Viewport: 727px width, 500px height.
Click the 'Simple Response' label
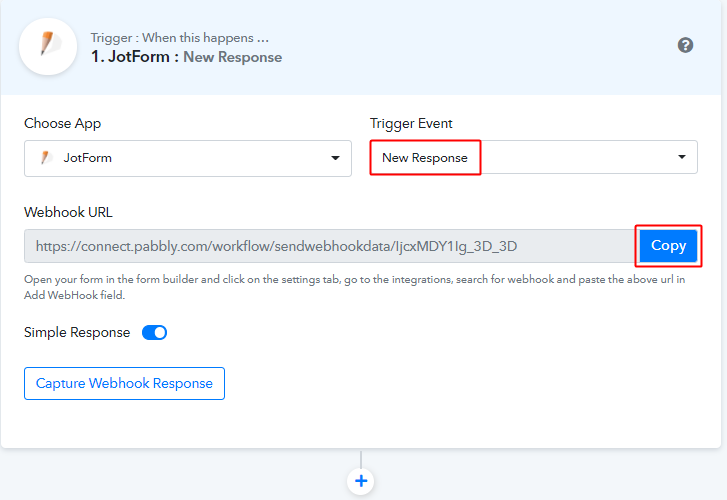(x=77, y=333)
